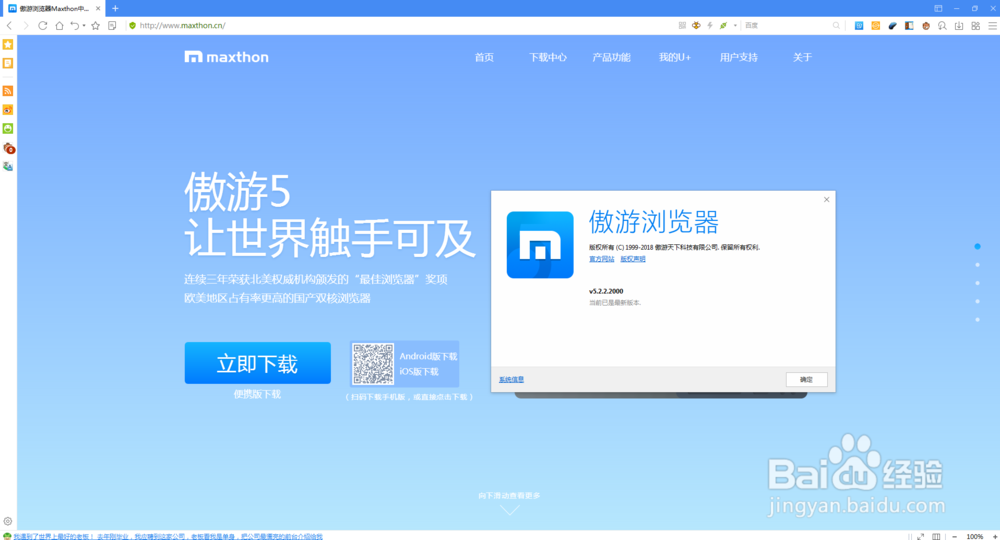Viewport: 1000px width, 540px height.
Task: Open Favorites star in the sidebar
Action: (x=8, y=45)
